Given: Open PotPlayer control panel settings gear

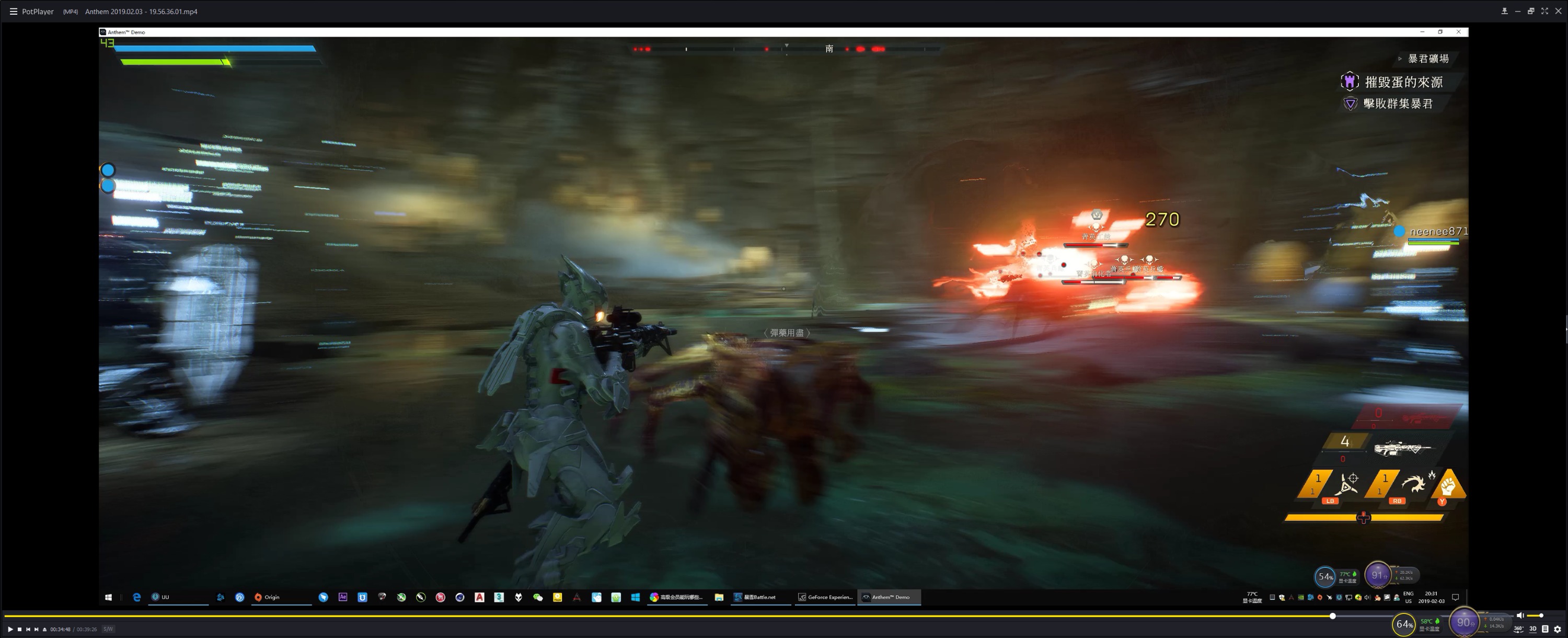Looking at the screenshot, I should pos(1558,629).
